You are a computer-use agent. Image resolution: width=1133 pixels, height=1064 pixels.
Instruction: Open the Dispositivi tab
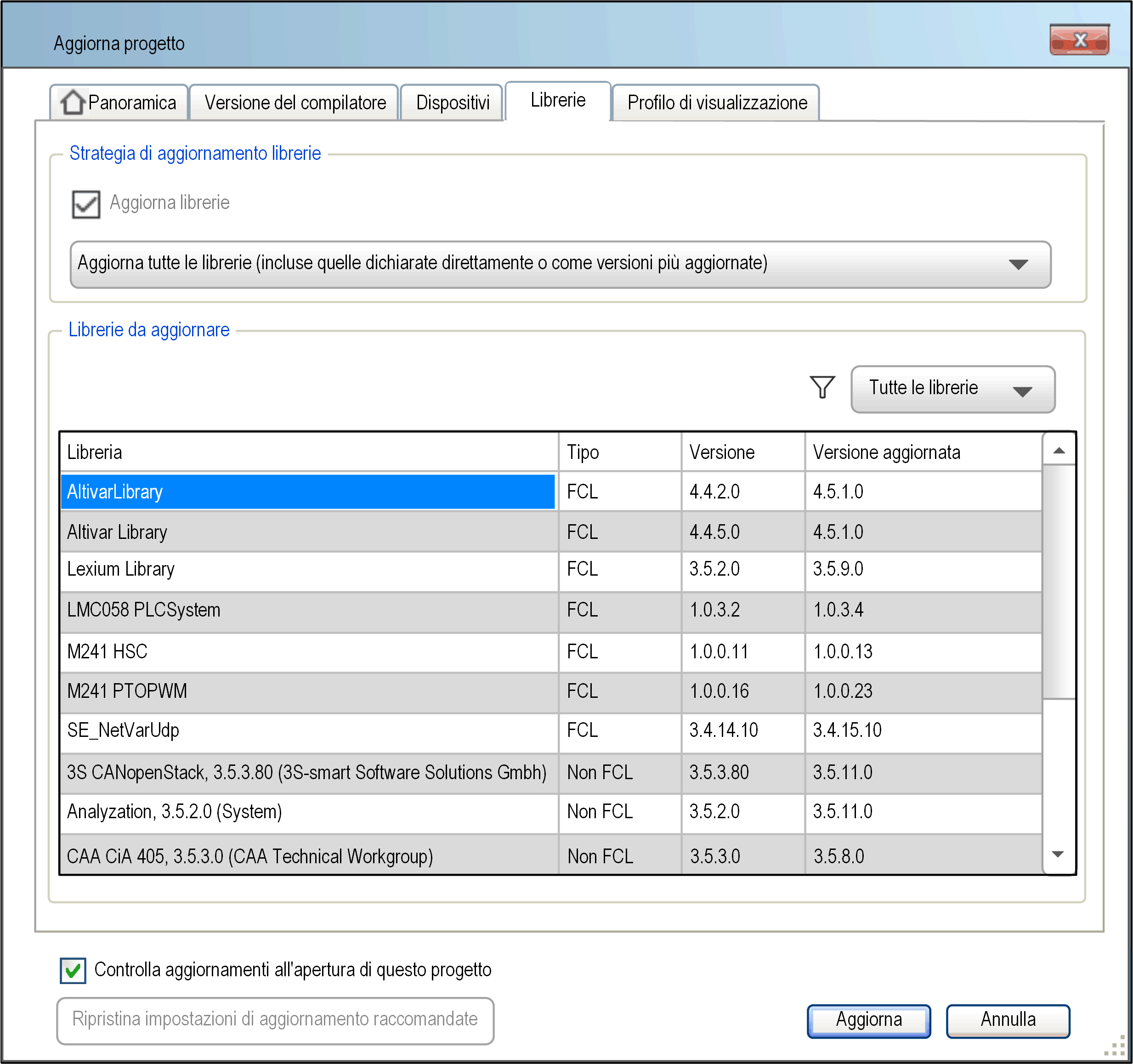[452, 103]
